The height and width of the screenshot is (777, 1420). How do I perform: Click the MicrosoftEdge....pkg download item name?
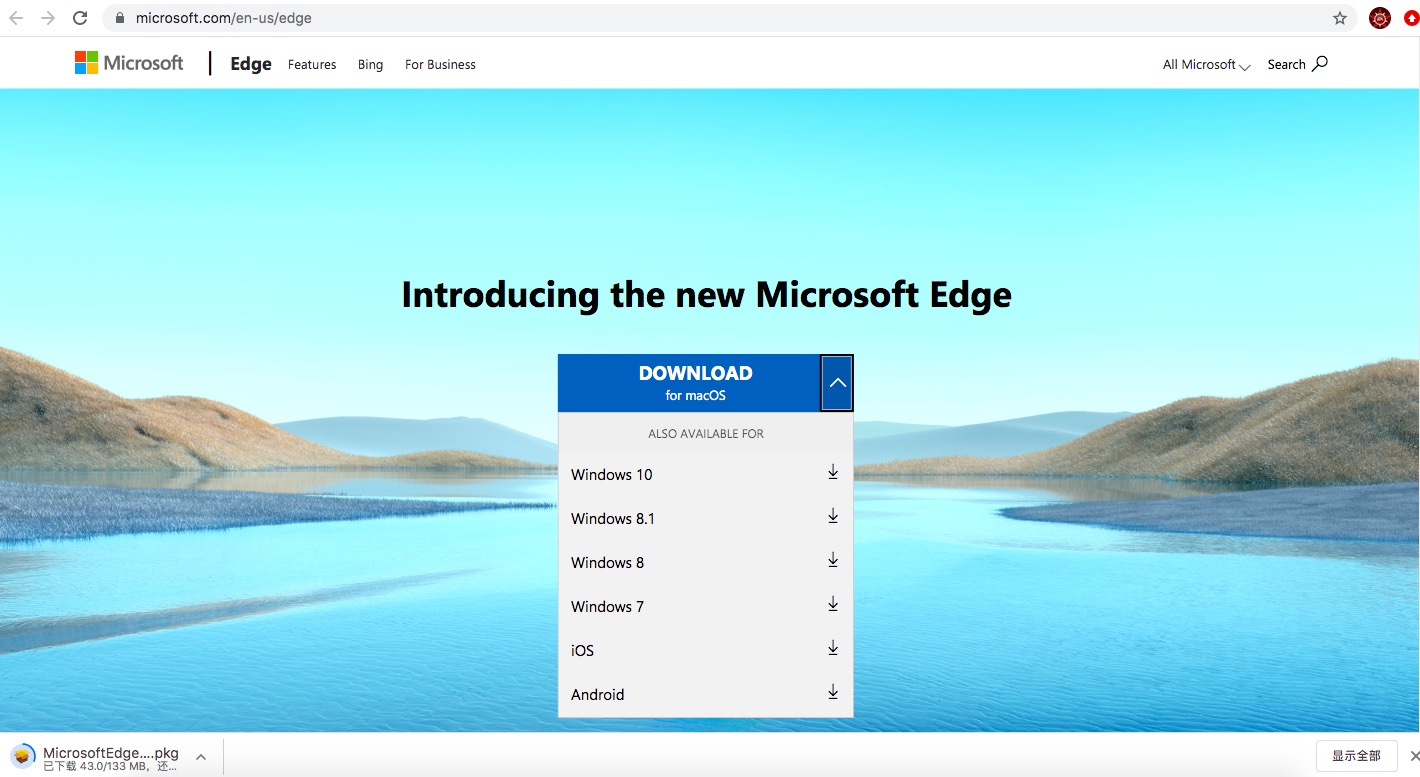111,753
